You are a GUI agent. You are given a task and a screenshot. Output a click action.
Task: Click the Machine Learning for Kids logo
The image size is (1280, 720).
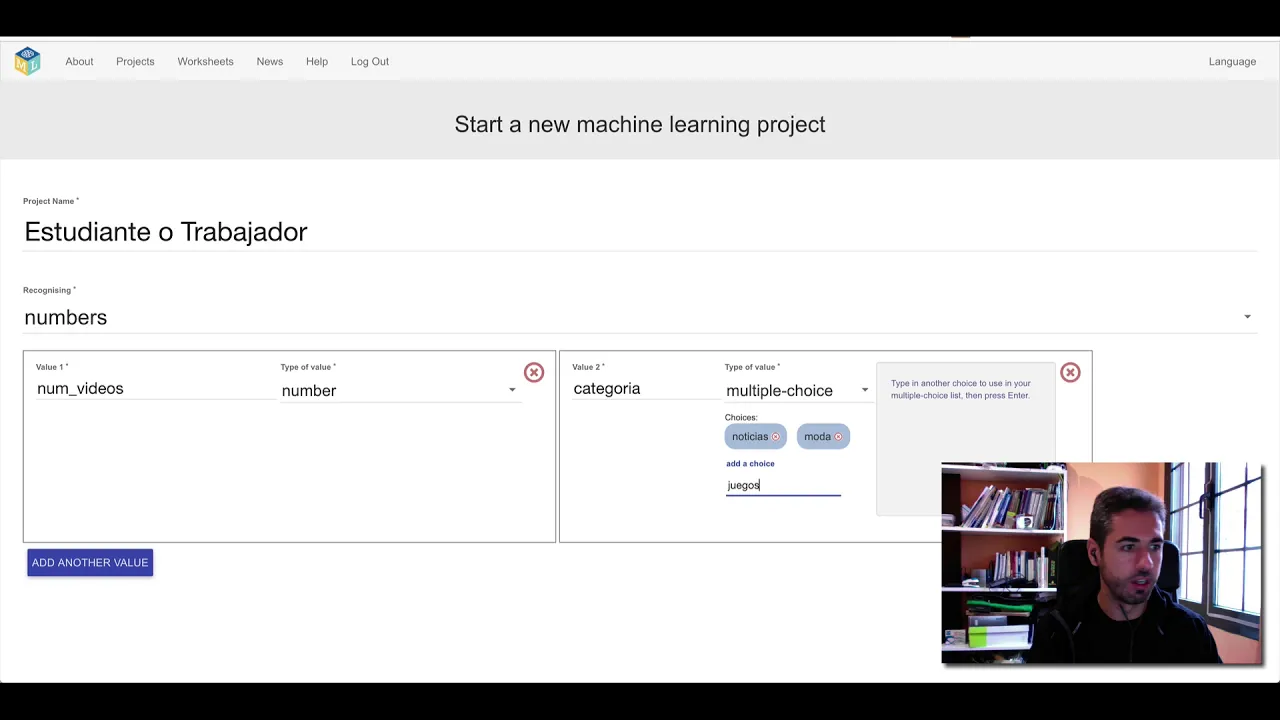(27, 61)
